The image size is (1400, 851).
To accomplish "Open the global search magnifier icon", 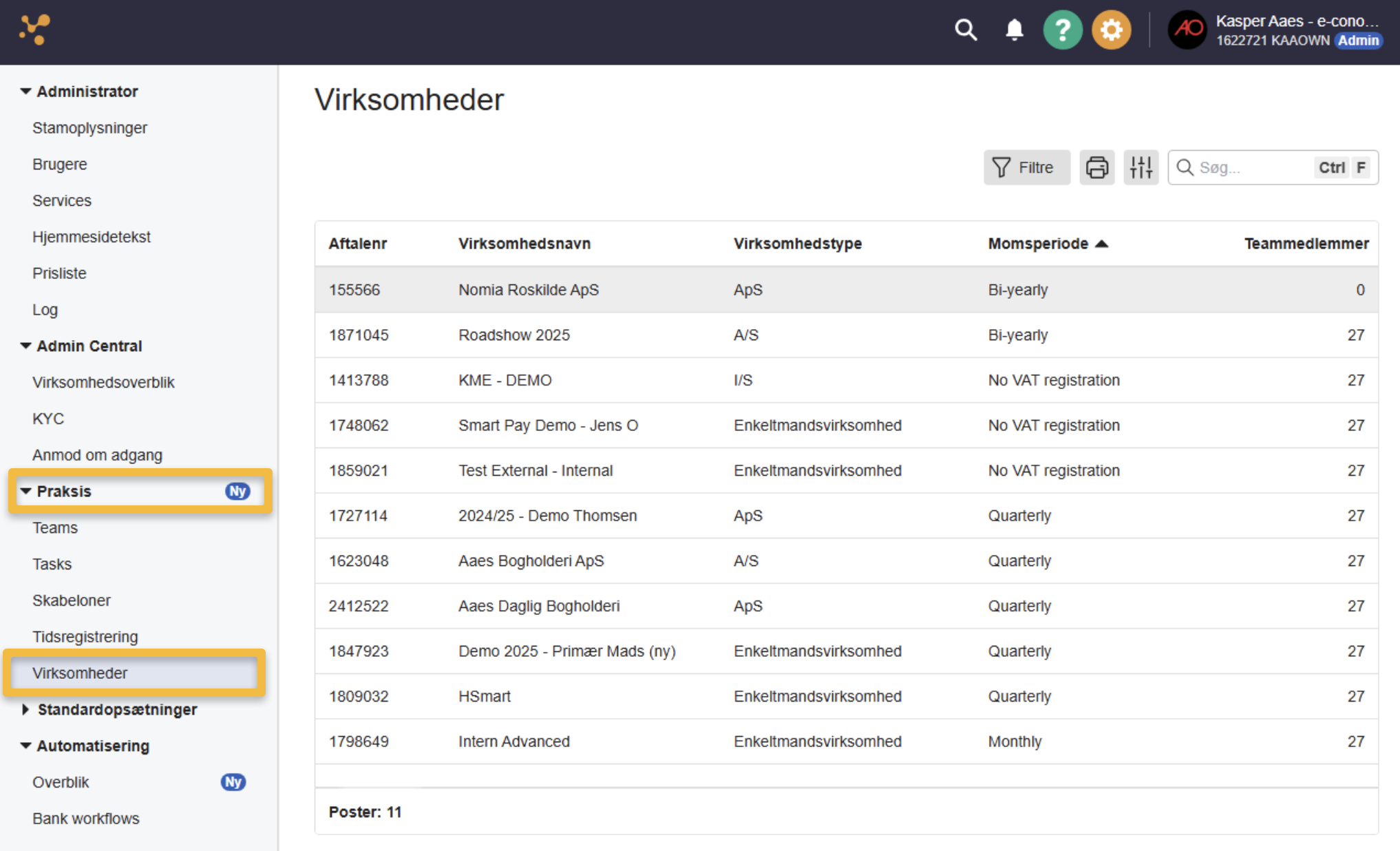I will [x=966, y=30].
